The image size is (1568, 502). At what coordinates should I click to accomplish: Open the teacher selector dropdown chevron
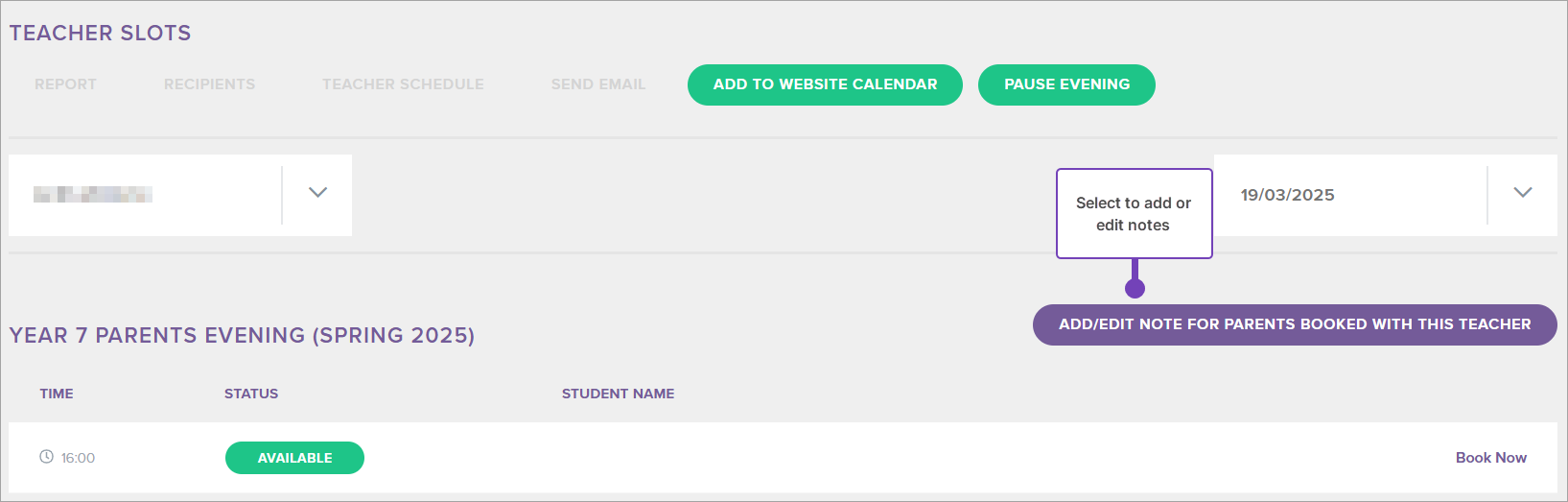[317, 193]
